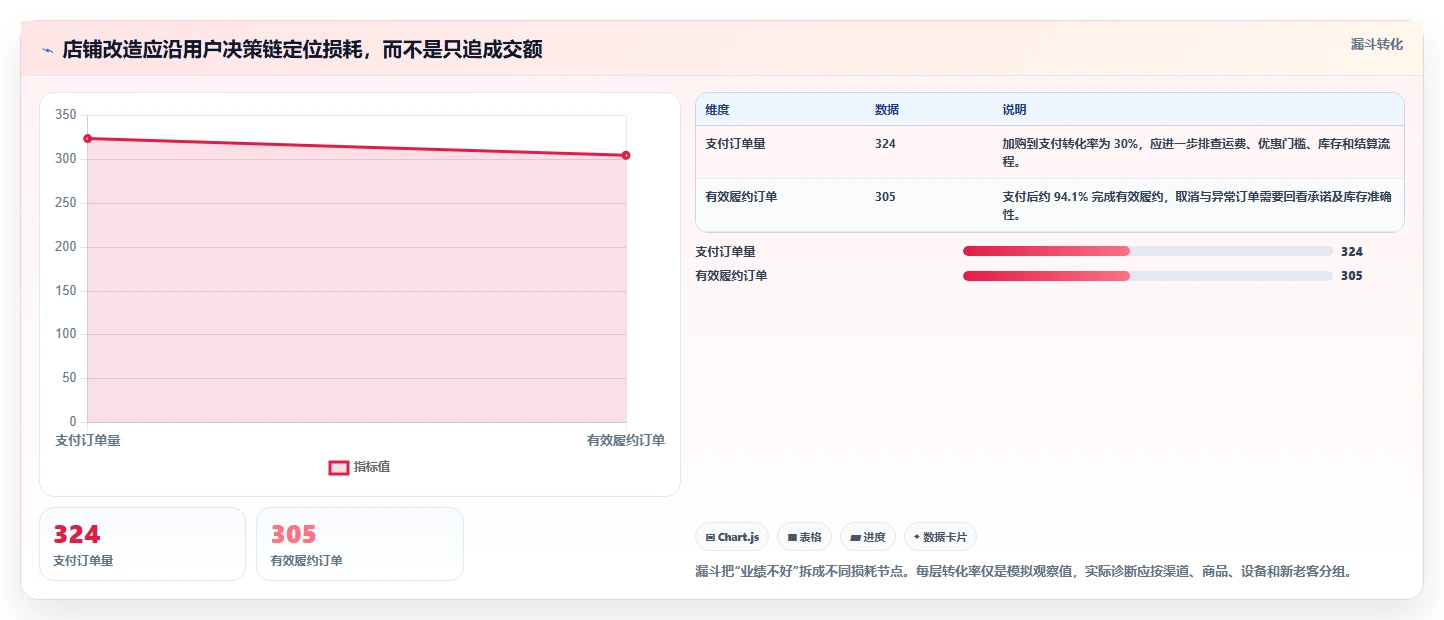Screen dimensions: 1444x620
Task: Click the 350 y-axis tick label
Action: [x=66, y=115]
